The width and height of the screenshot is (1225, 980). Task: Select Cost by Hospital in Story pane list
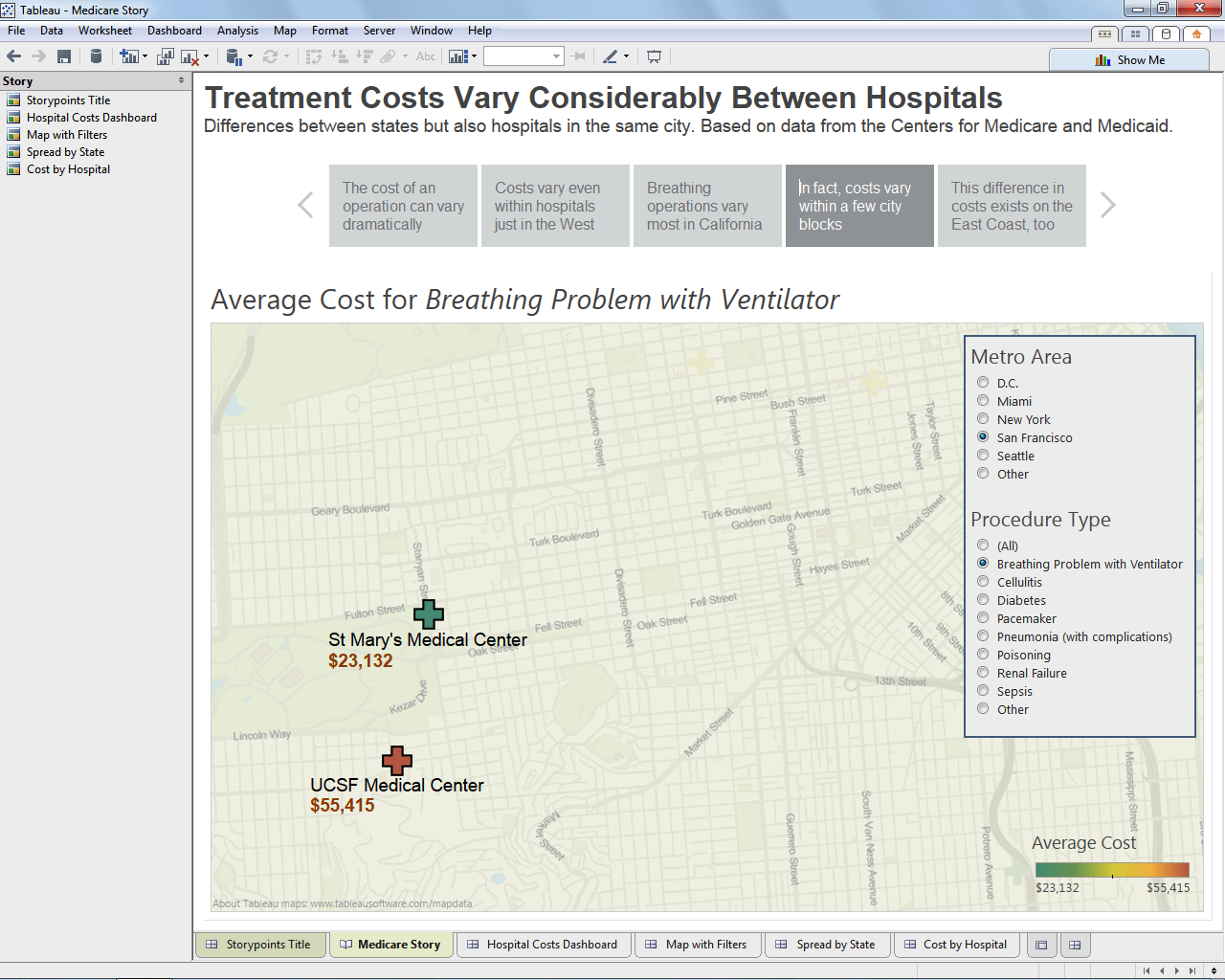tap(68, 169)
